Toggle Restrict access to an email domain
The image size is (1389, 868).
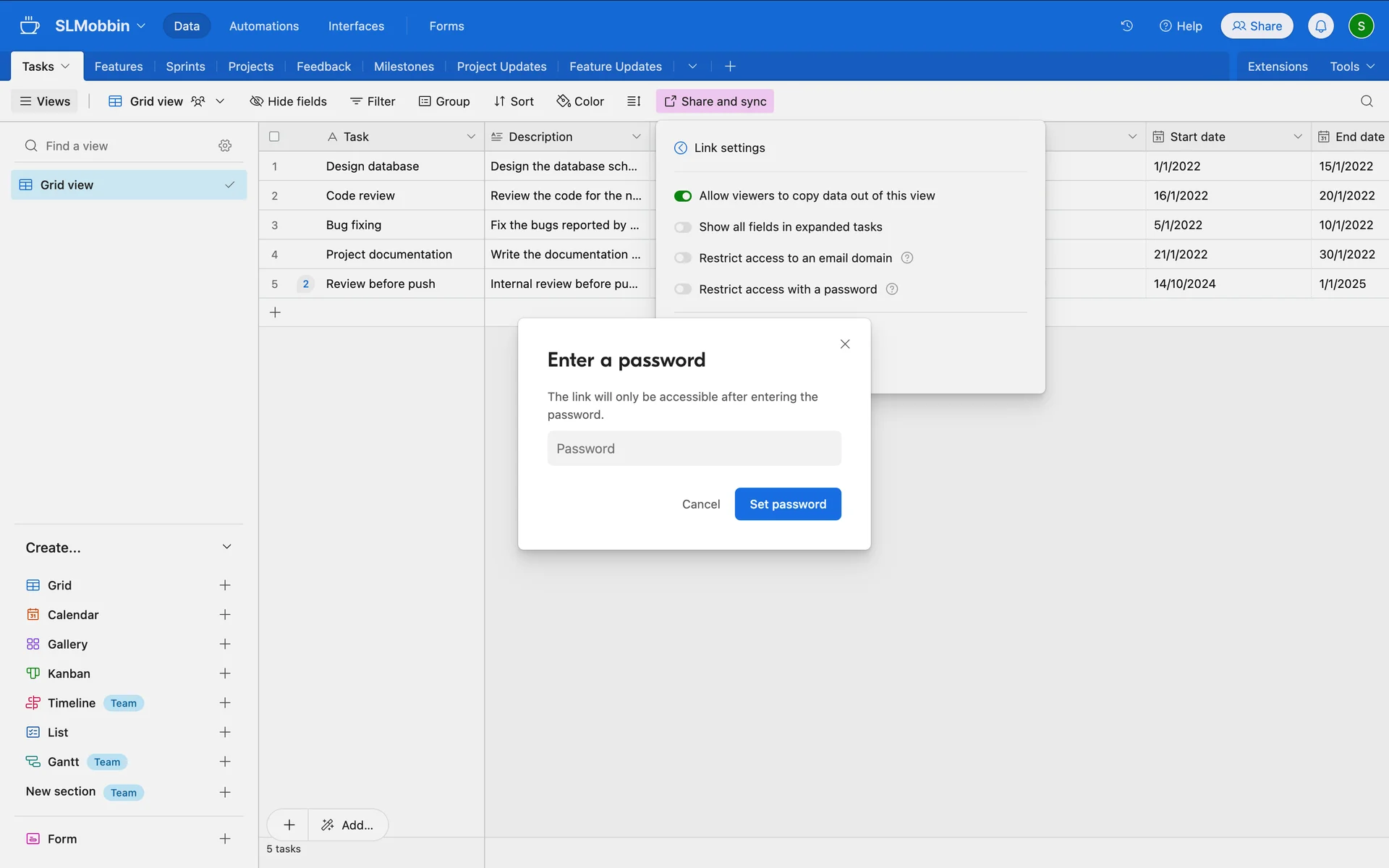(683, 258)
